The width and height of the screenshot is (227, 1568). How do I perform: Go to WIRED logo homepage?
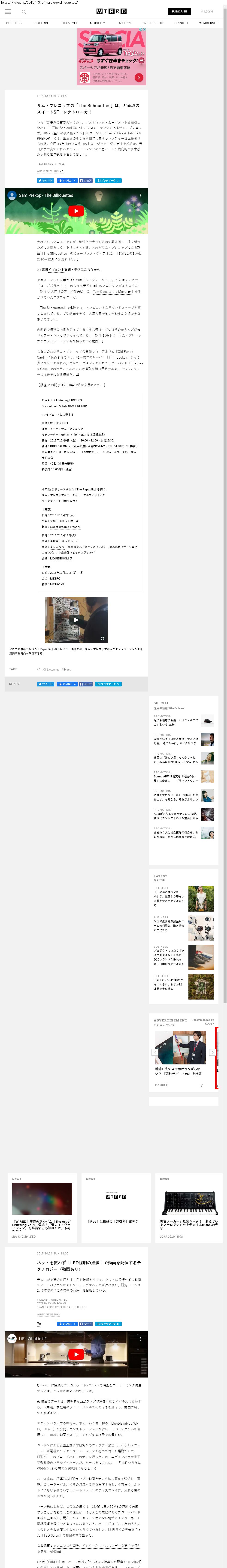(x=111, y=12)
